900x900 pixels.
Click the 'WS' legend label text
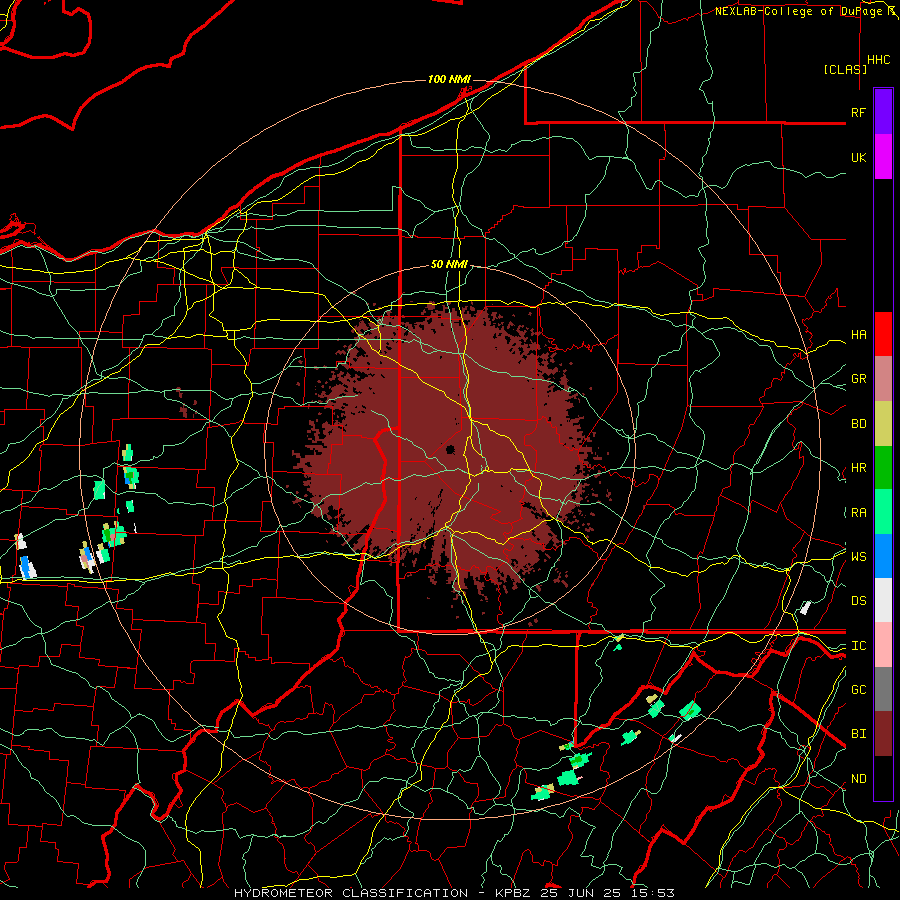pyautogui.click(x=858, y=557)
